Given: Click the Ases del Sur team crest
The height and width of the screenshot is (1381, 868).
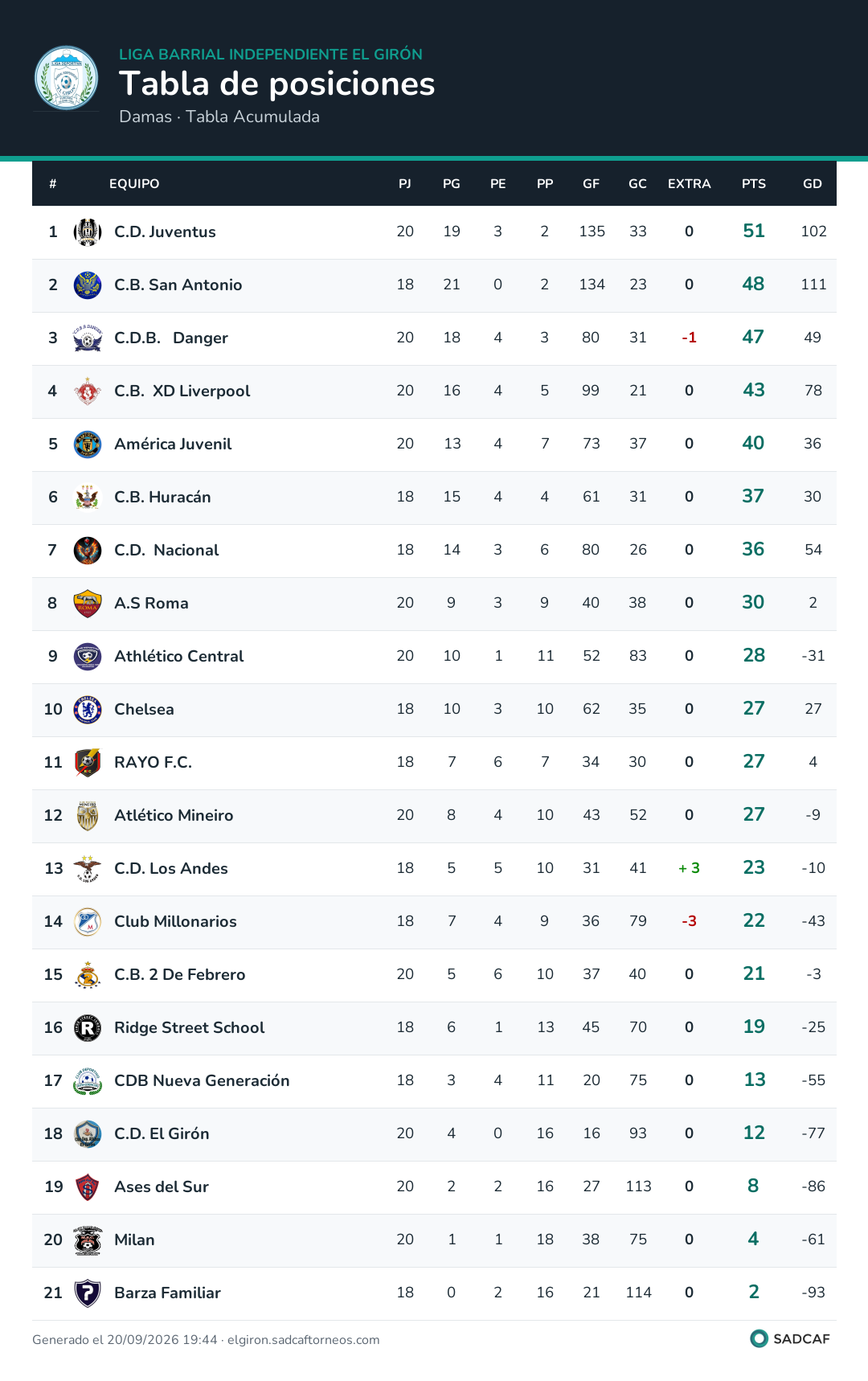Looking at the screenshot, I should (x=88, y=1187).
